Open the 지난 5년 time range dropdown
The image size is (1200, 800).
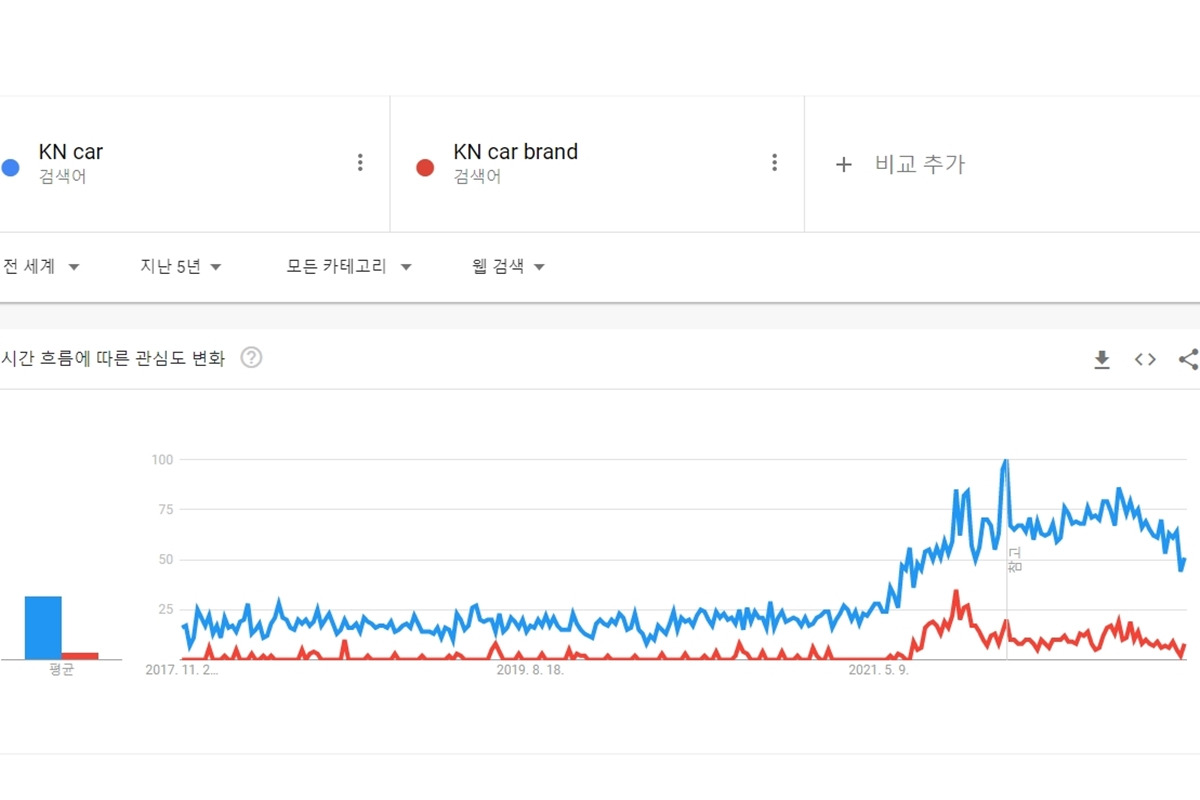pyautogui.click(x=180, y=266)
